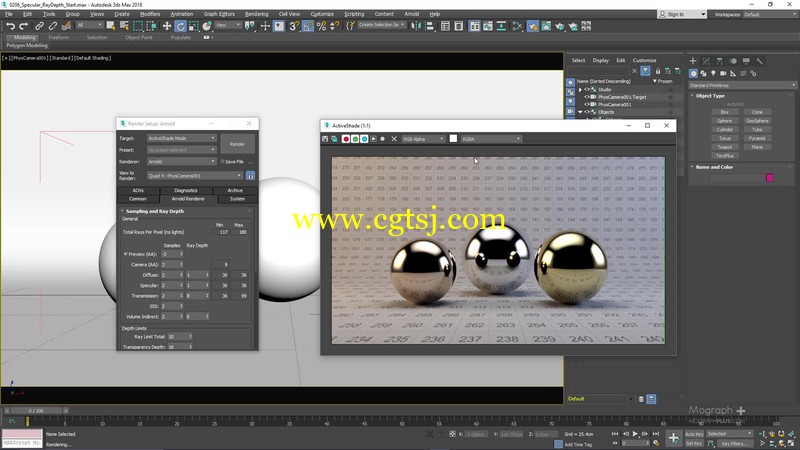The height and width of the screenshot is (450, 800).
Task: Click the time slider 0 / 100
Action: point(36,410)
